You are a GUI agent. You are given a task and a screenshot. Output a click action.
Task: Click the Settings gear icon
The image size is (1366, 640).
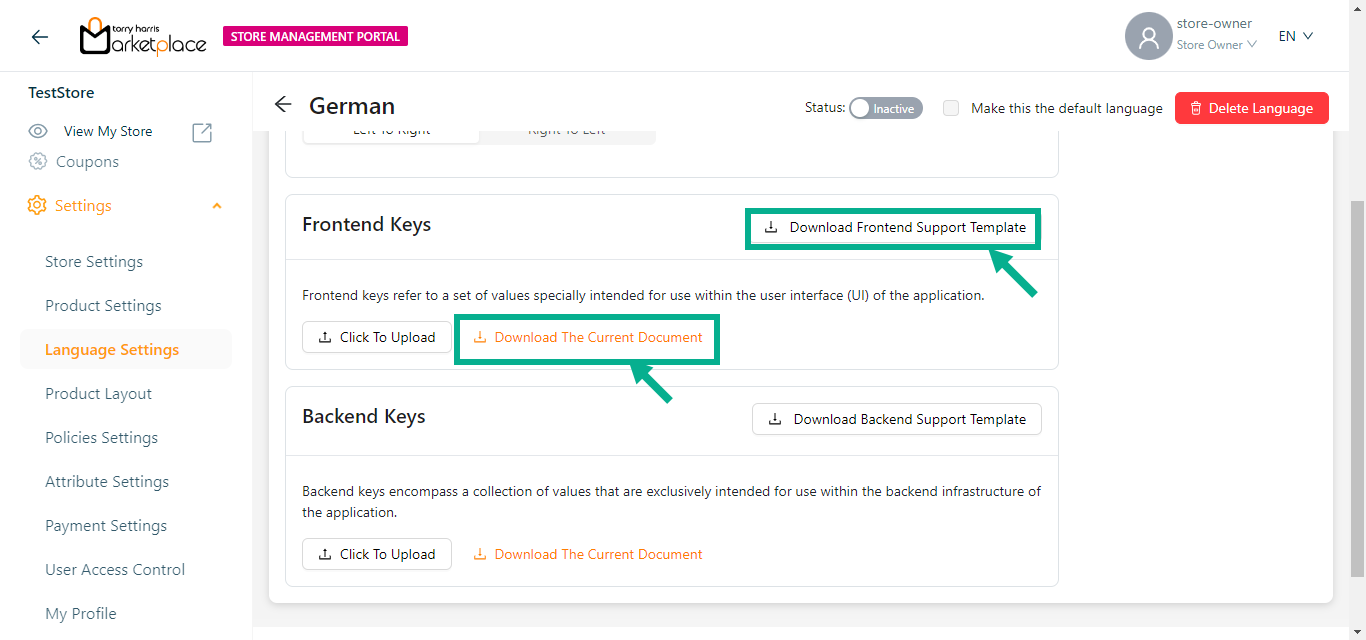37,205
